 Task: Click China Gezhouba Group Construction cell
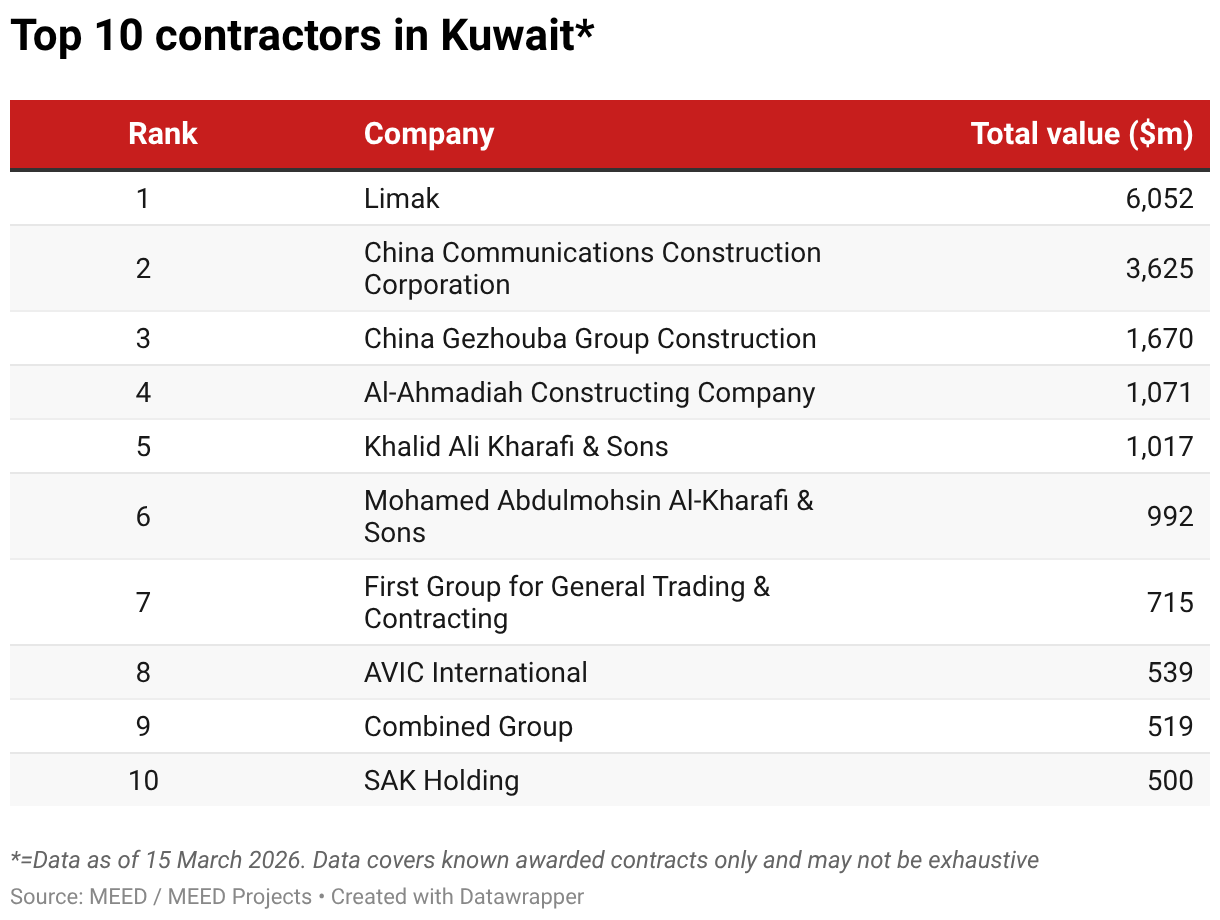pyautogui.click(x=590, y=338)
